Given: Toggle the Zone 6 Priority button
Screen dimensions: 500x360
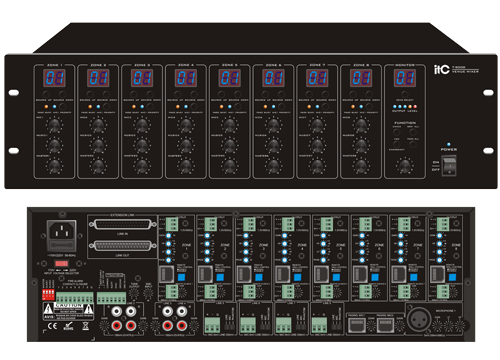Looking at the screenshot, I should (x=282, y=107).
